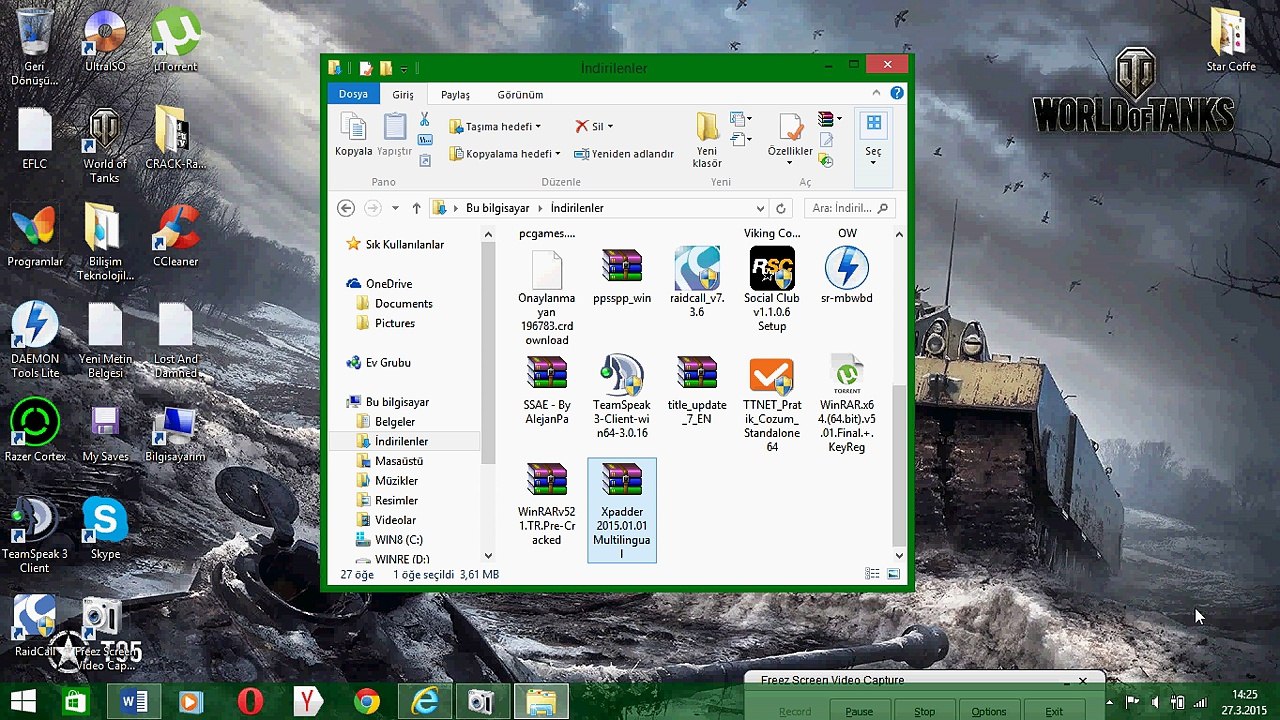Screen dimensions: 1280x720
Task: Switch to the Paylaş ribbon tab
Action: point(456,95)
